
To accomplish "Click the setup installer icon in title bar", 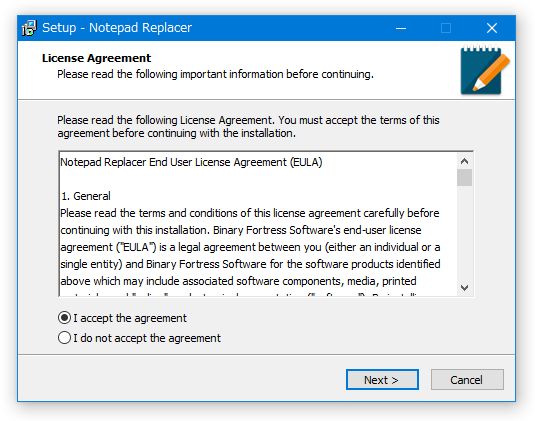I will click(x=29, y=28).
